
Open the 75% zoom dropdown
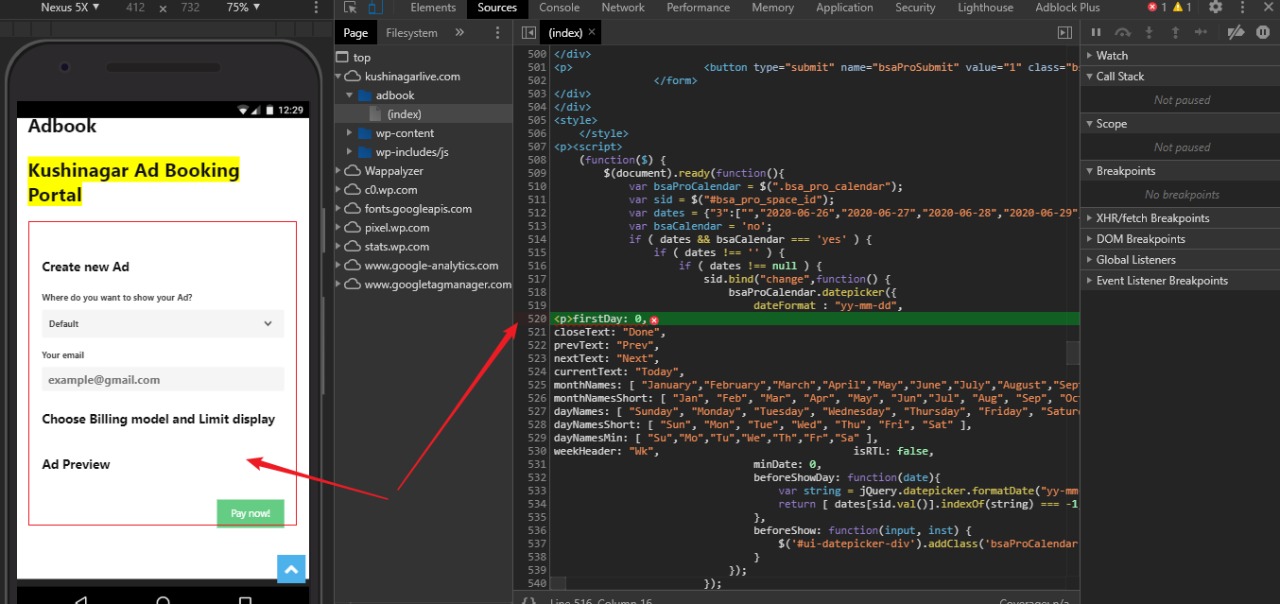[243, 8]
